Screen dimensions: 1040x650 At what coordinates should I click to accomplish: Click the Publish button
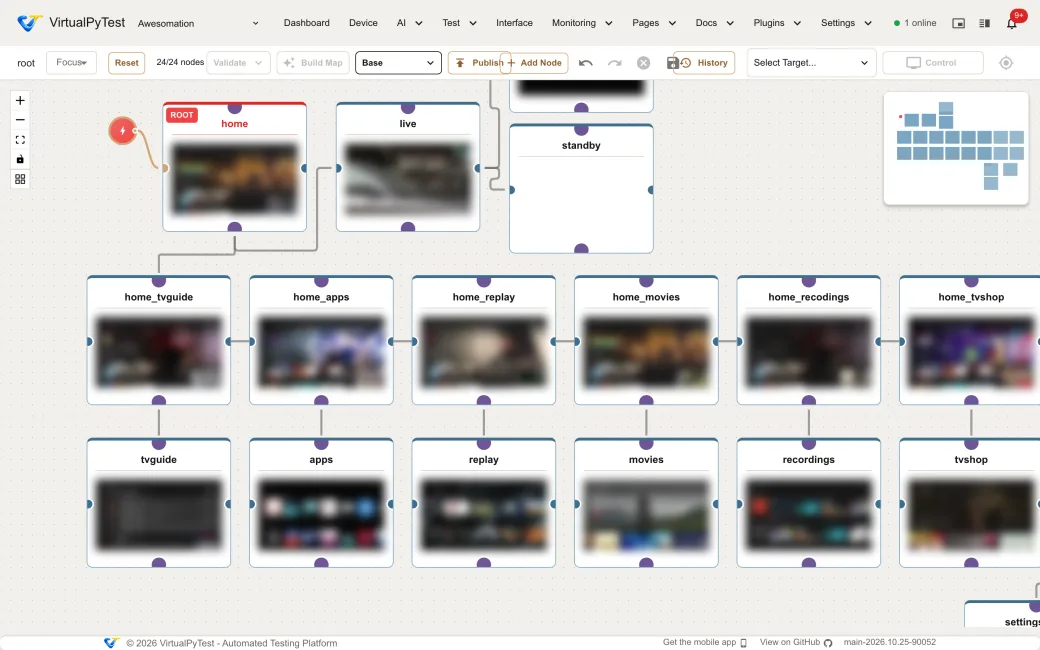point(479,63)
